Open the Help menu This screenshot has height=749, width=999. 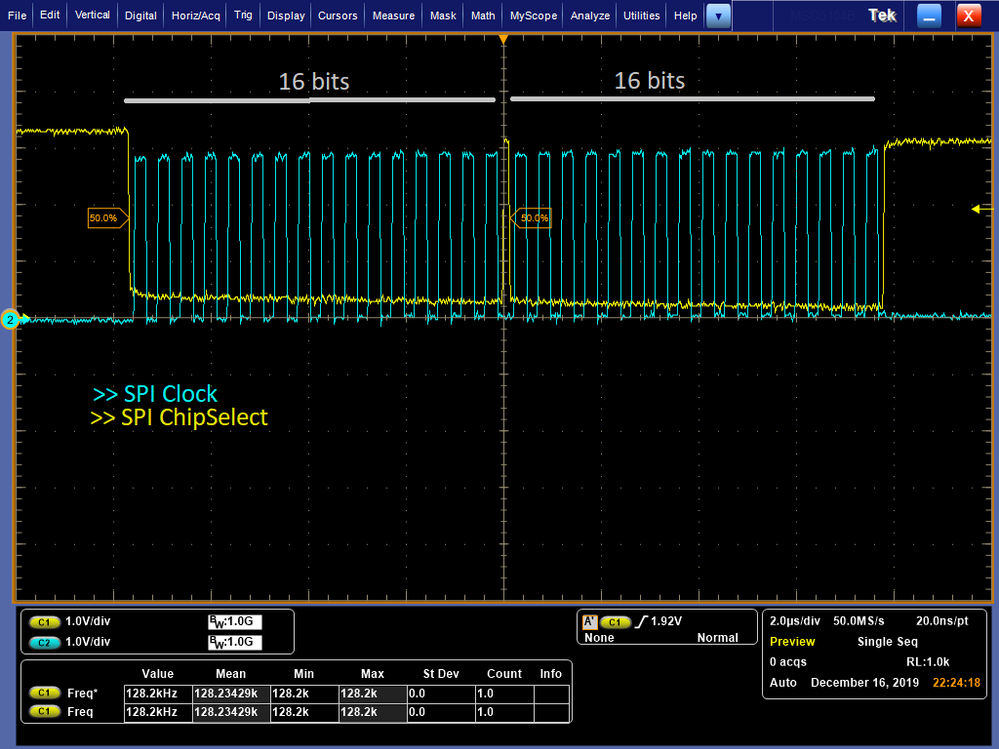(686, 15)
